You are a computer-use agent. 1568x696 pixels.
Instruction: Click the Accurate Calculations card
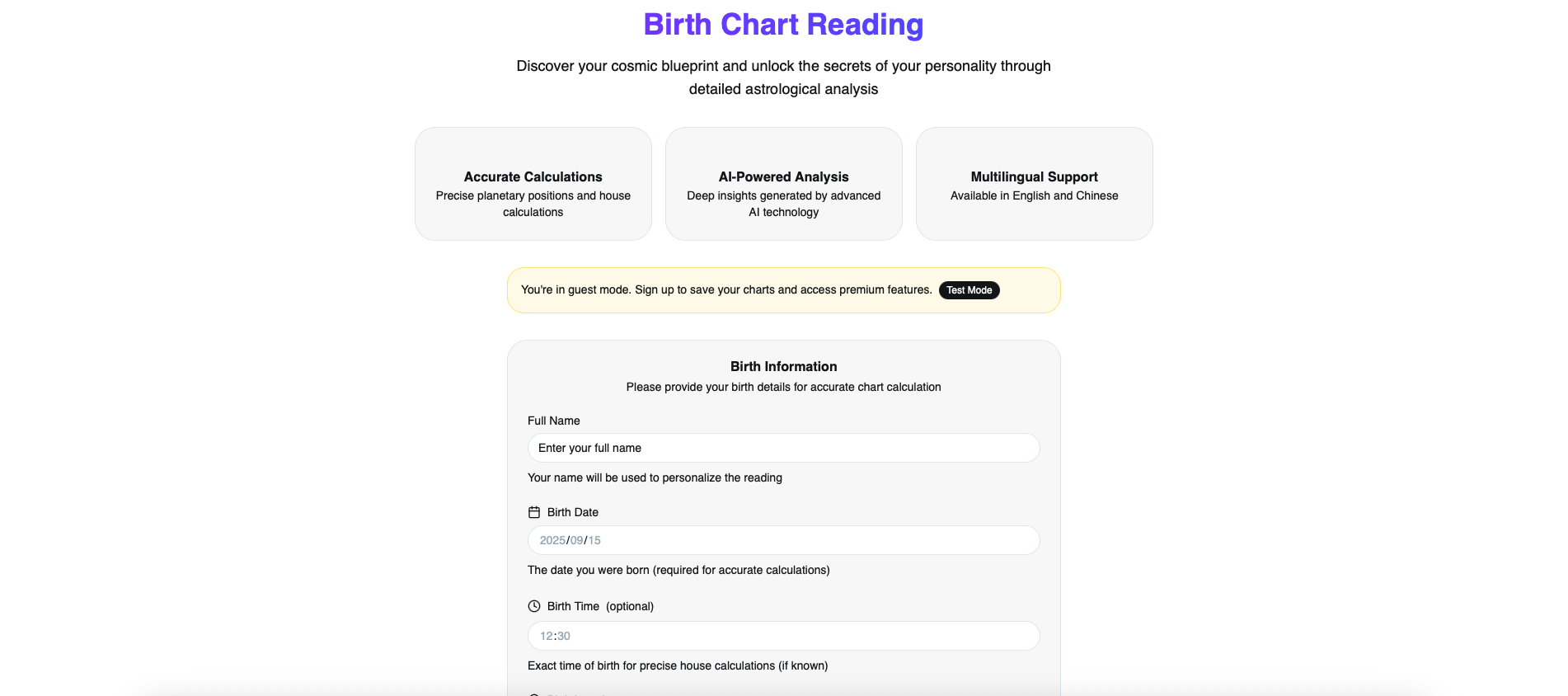pyautogui.click(x=533, y=184)
